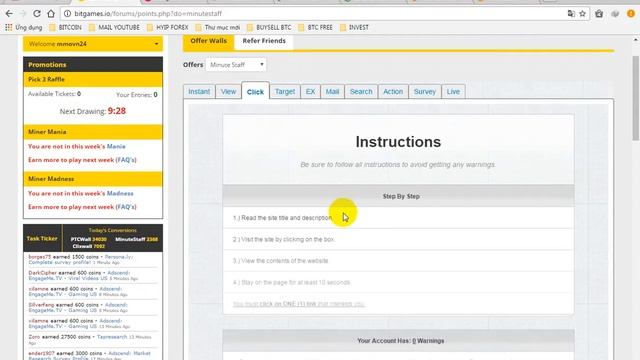
Task: Open the Miner Mania promotion header
Action: point(93,132)
